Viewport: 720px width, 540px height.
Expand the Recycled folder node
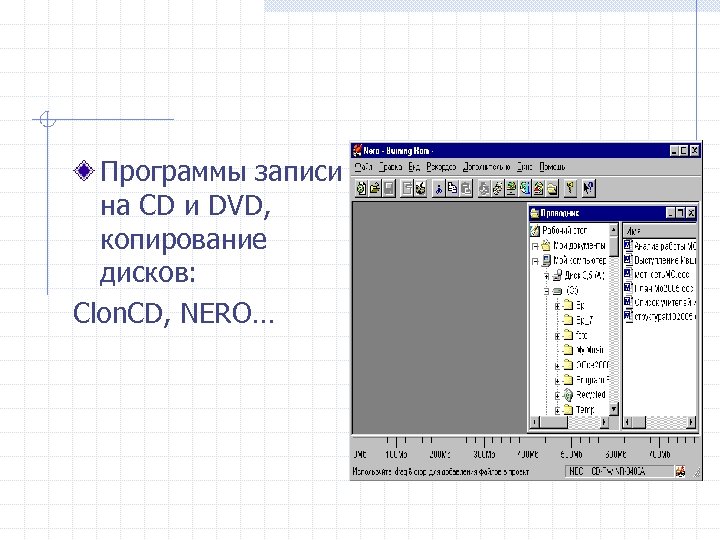[x=557, y=395]
